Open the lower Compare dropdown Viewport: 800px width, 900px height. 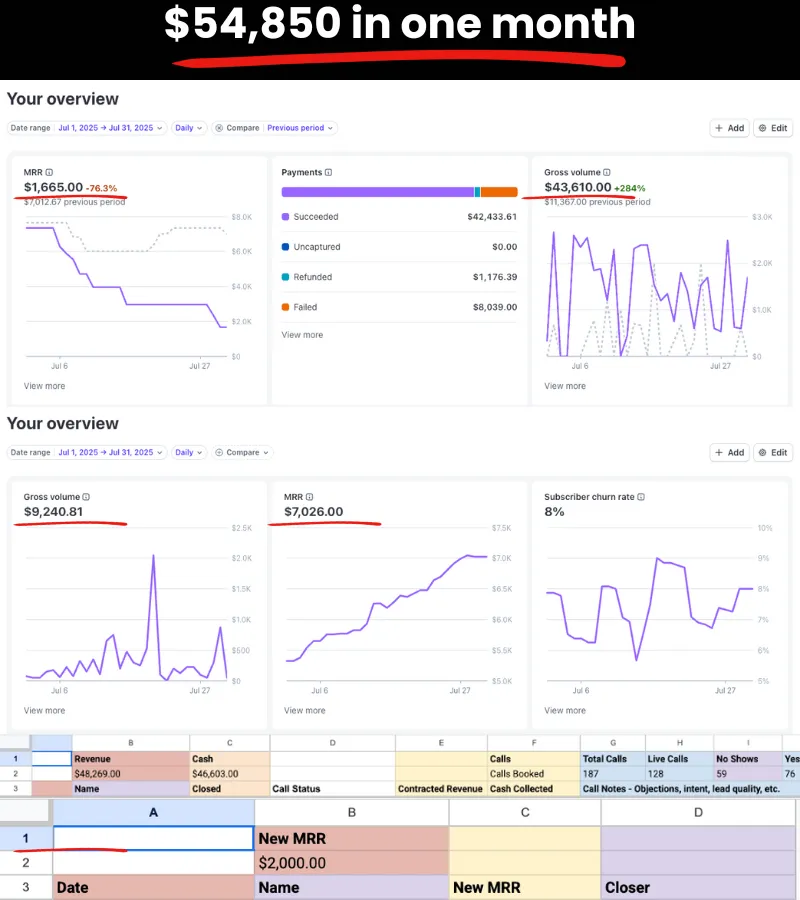(x=242, y=452)
